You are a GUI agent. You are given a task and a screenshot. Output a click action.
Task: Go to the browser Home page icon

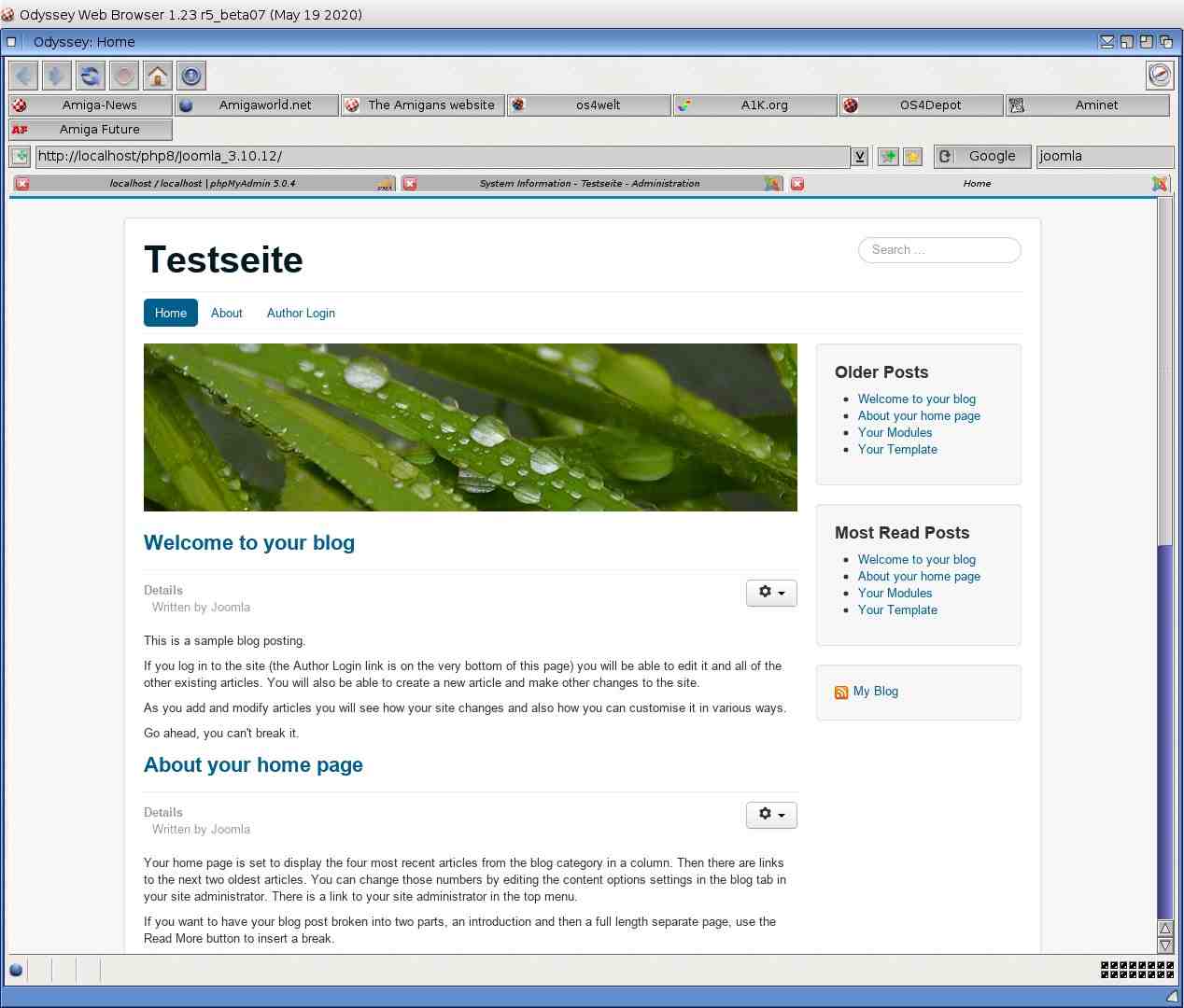coord(158,76)
